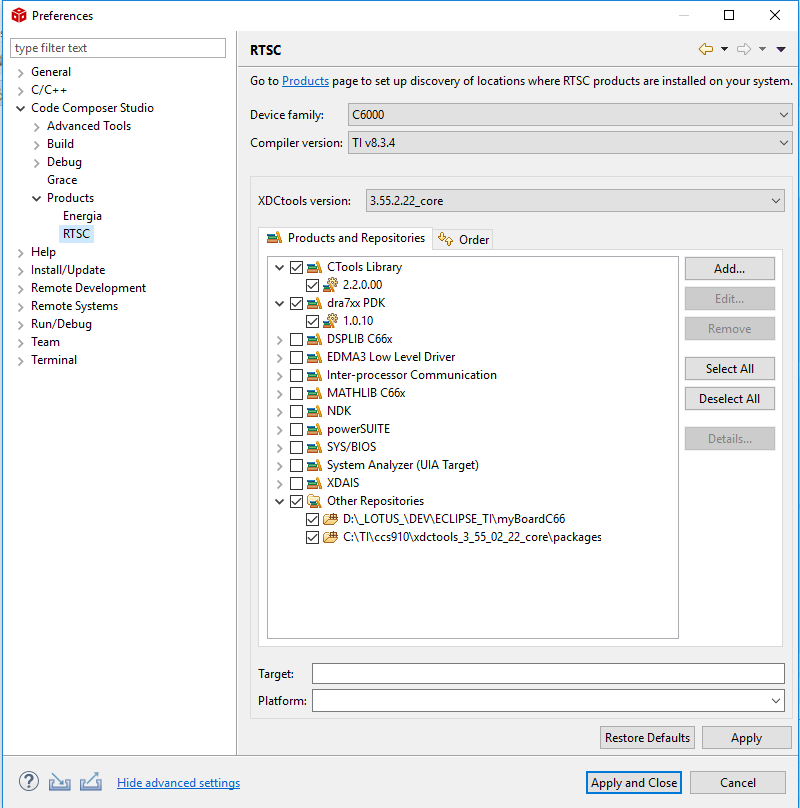Click the EDMA3 Low Level Driver icon
800x808 pixels.
314,358
